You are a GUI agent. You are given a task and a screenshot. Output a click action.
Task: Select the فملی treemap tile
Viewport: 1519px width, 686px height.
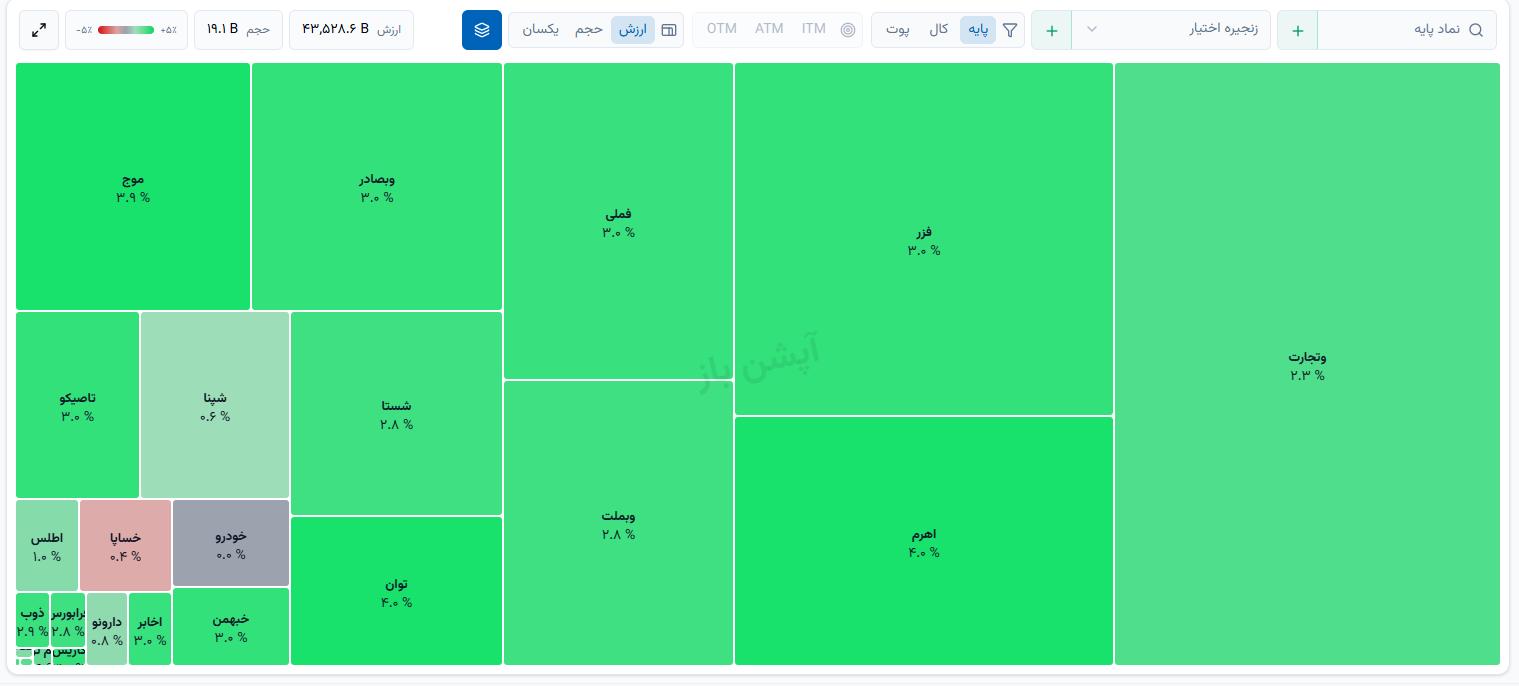(618, 221)
